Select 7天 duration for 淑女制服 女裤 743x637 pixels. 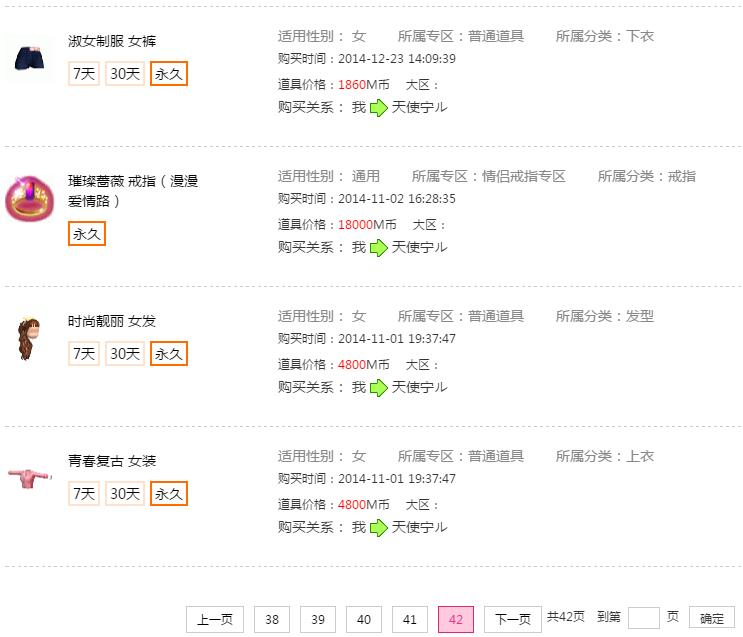tap(84, 73)
